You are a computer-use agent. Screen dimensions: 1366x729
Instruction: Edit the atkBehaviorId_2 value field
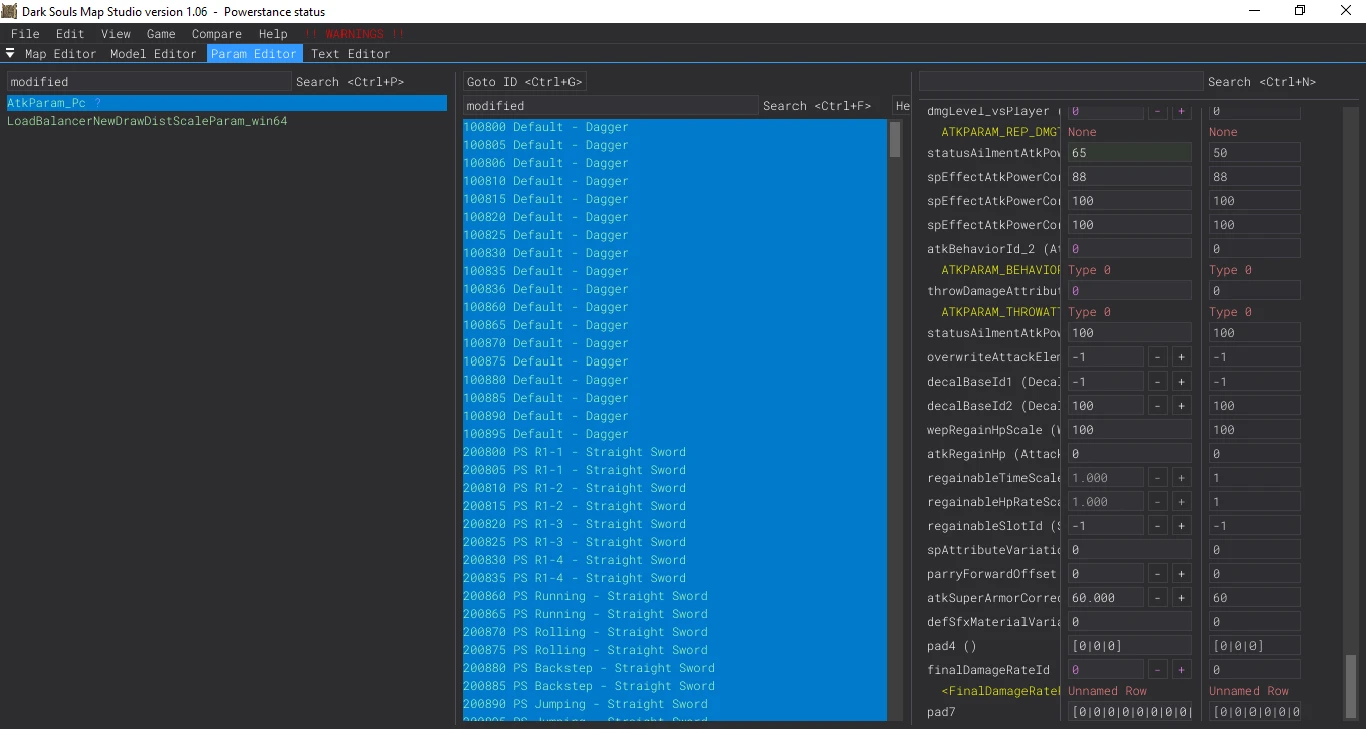pyautogui.click(x=1130, y=249)
